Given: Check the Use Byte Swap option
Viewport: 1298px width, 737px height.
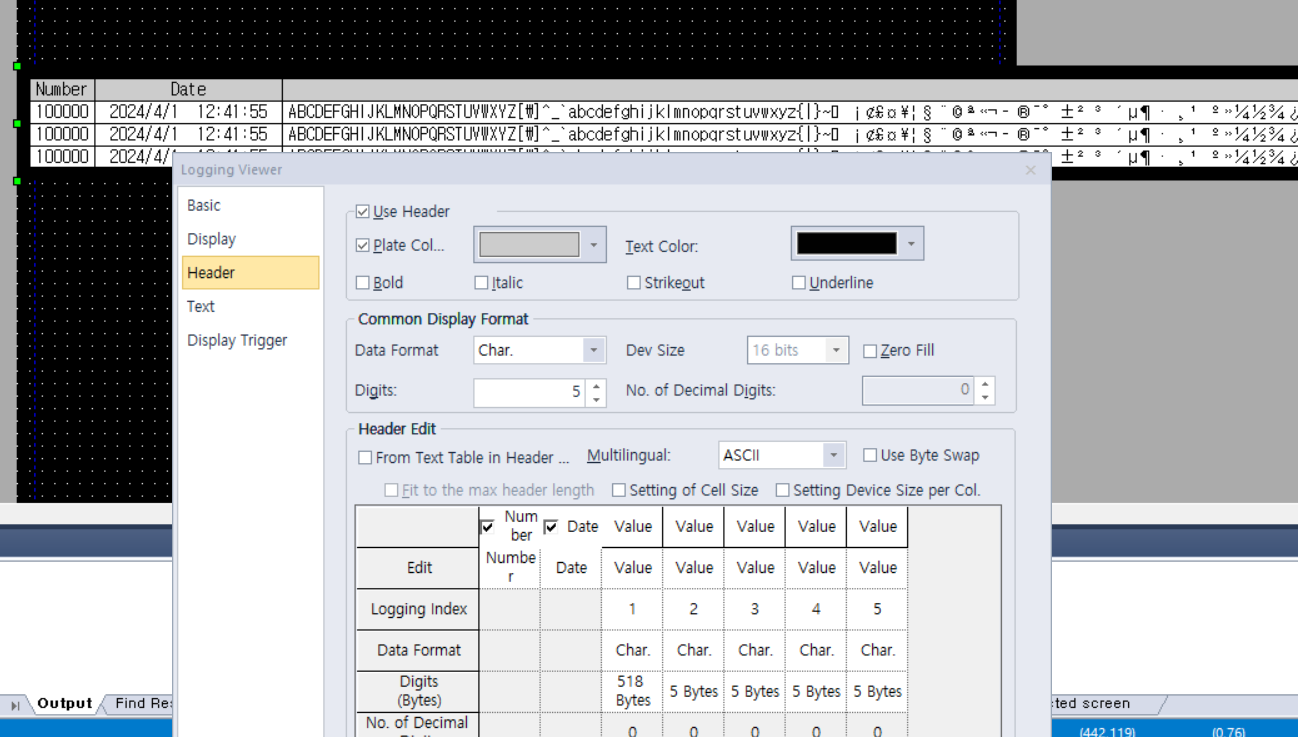Looking at the screenshot, I should tap(869, 454).
